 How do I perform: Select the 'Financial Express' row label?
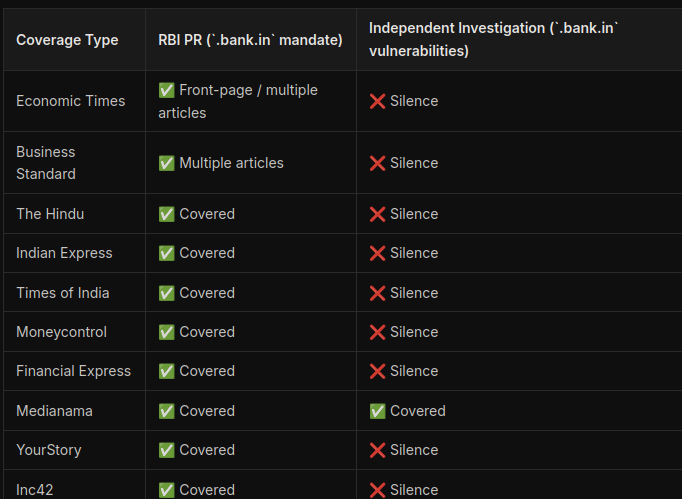[74, 371]
